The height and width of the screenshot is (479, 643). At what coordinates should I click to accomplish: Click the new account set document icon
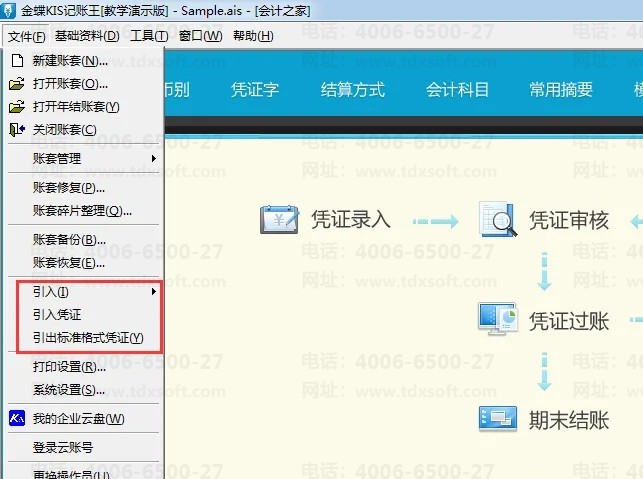tap(17, 61)
